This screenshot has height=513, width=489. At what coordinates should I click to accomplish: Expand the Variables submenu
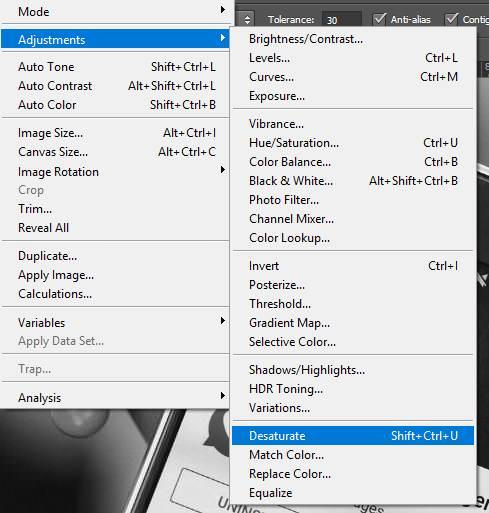(115, 322)
